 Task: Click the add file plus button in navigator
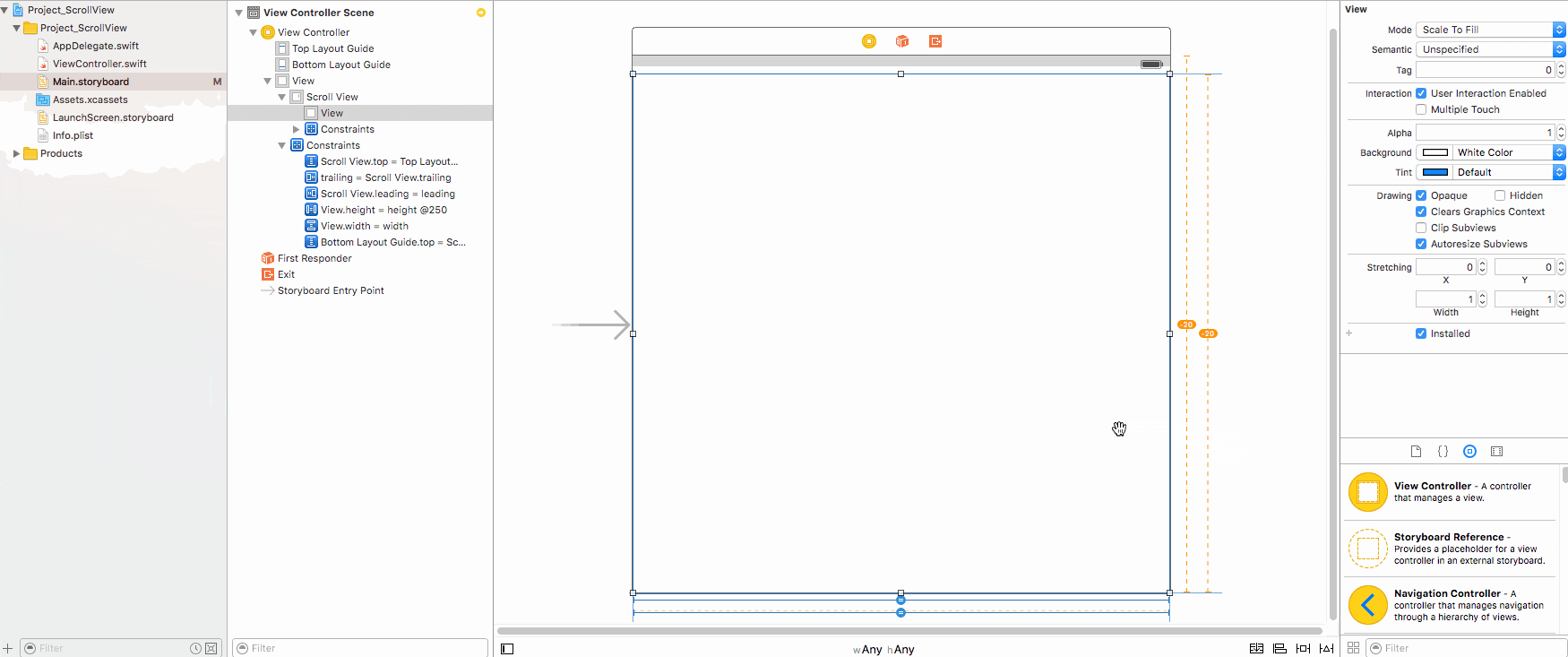[x=8, y=648]
